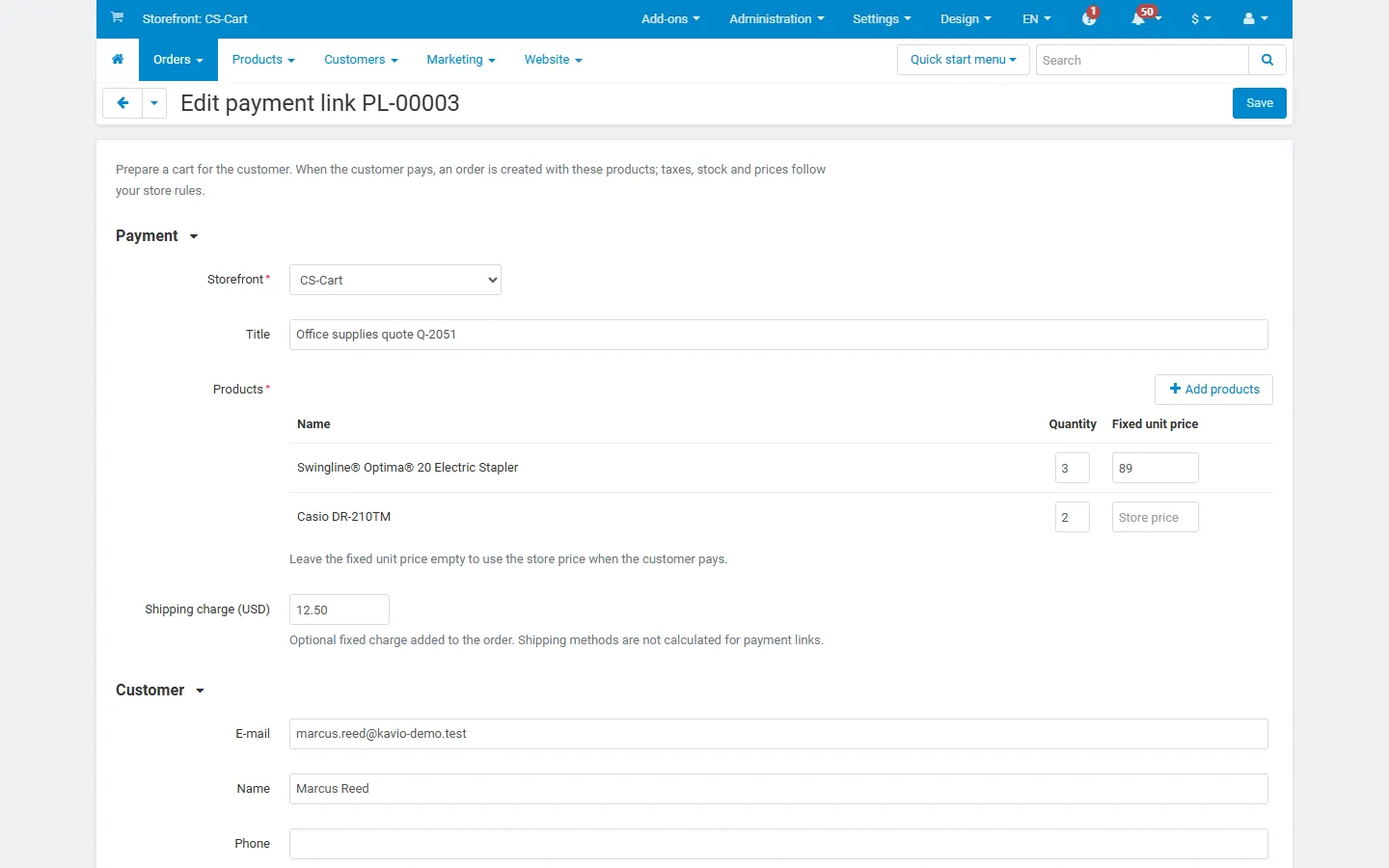Image resolution: width=1389 pixels, height=868 pixels.
Task: Click the Storefront: CS-Cart header link
Action: click(195, 18)
